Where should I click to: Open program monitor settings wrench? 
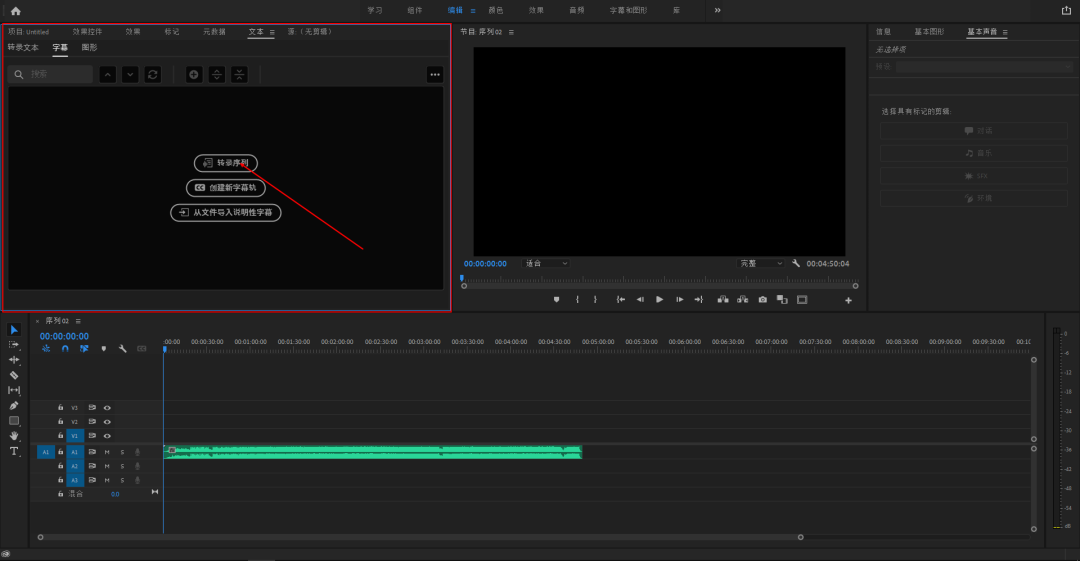pyautogui.click(x=796, y=263)
